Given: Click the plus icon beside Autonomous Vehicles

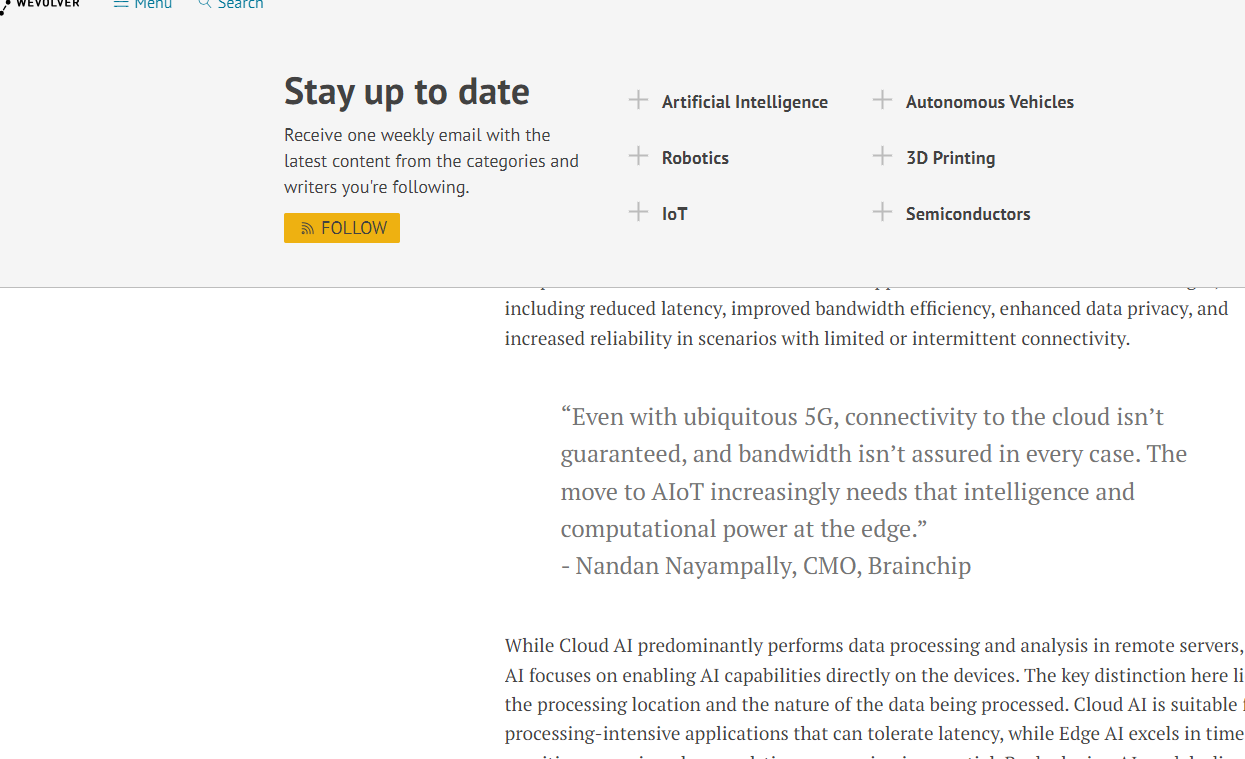Looking at the screenshot, I should (882, 100).
